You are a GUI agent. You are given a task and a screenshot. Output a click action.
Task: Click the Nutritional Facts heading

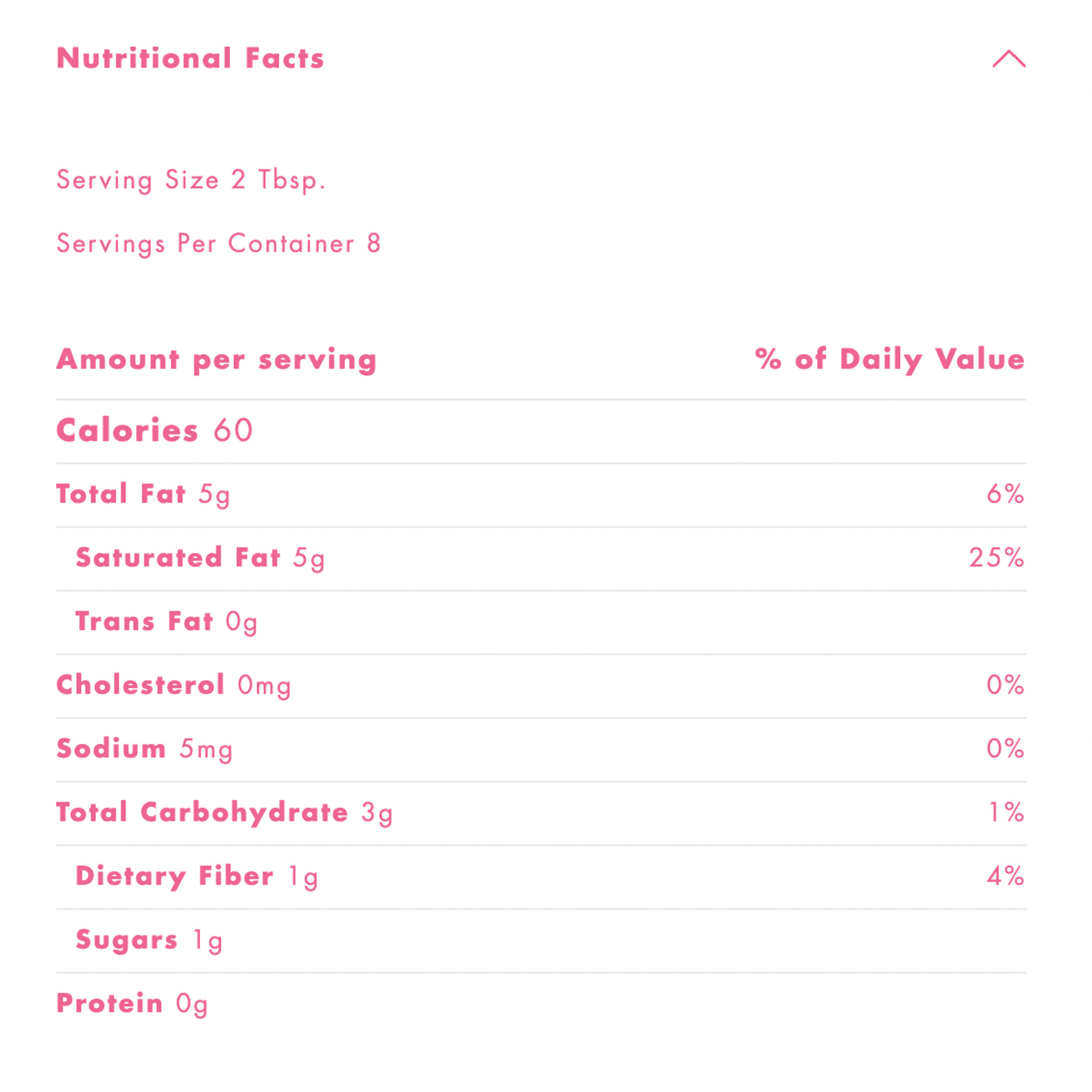[x=190, y=58]
